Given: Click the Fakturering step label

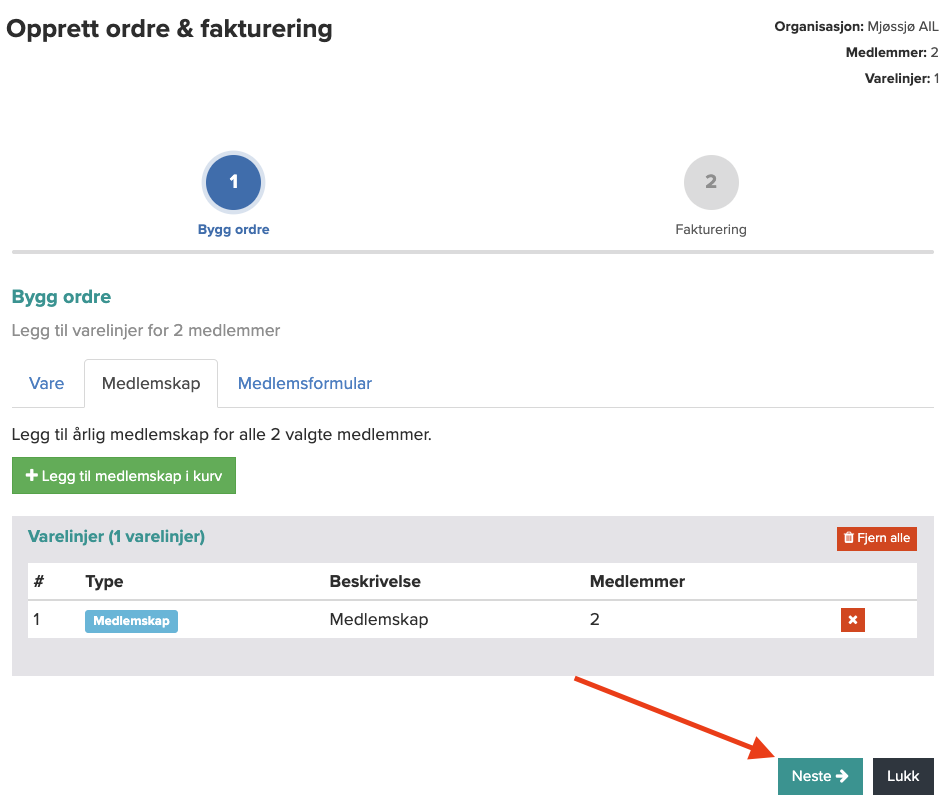Looking at the screenshot, I should [711, 230].
